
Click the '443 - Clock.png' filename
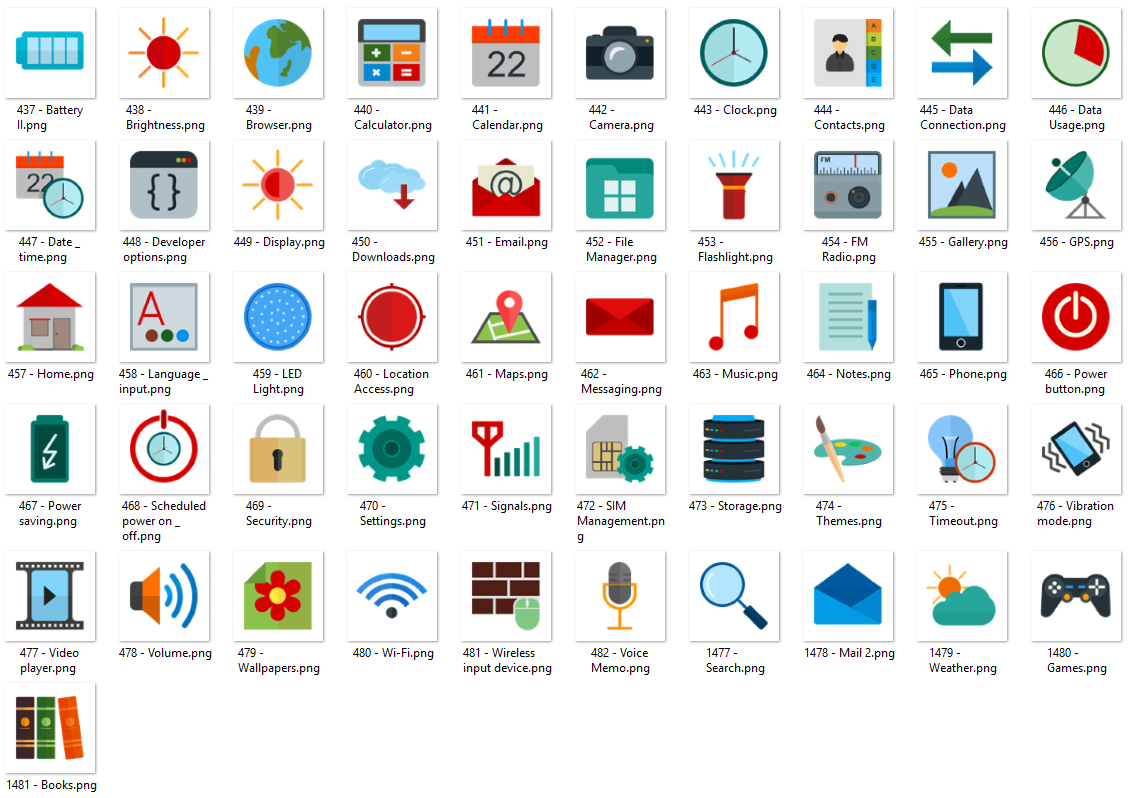(735, 110)
